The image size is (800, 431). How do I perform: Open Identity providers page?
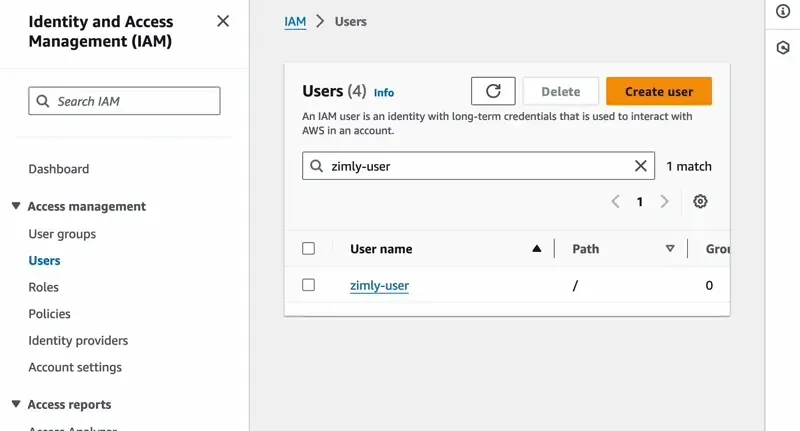[78, 340]
